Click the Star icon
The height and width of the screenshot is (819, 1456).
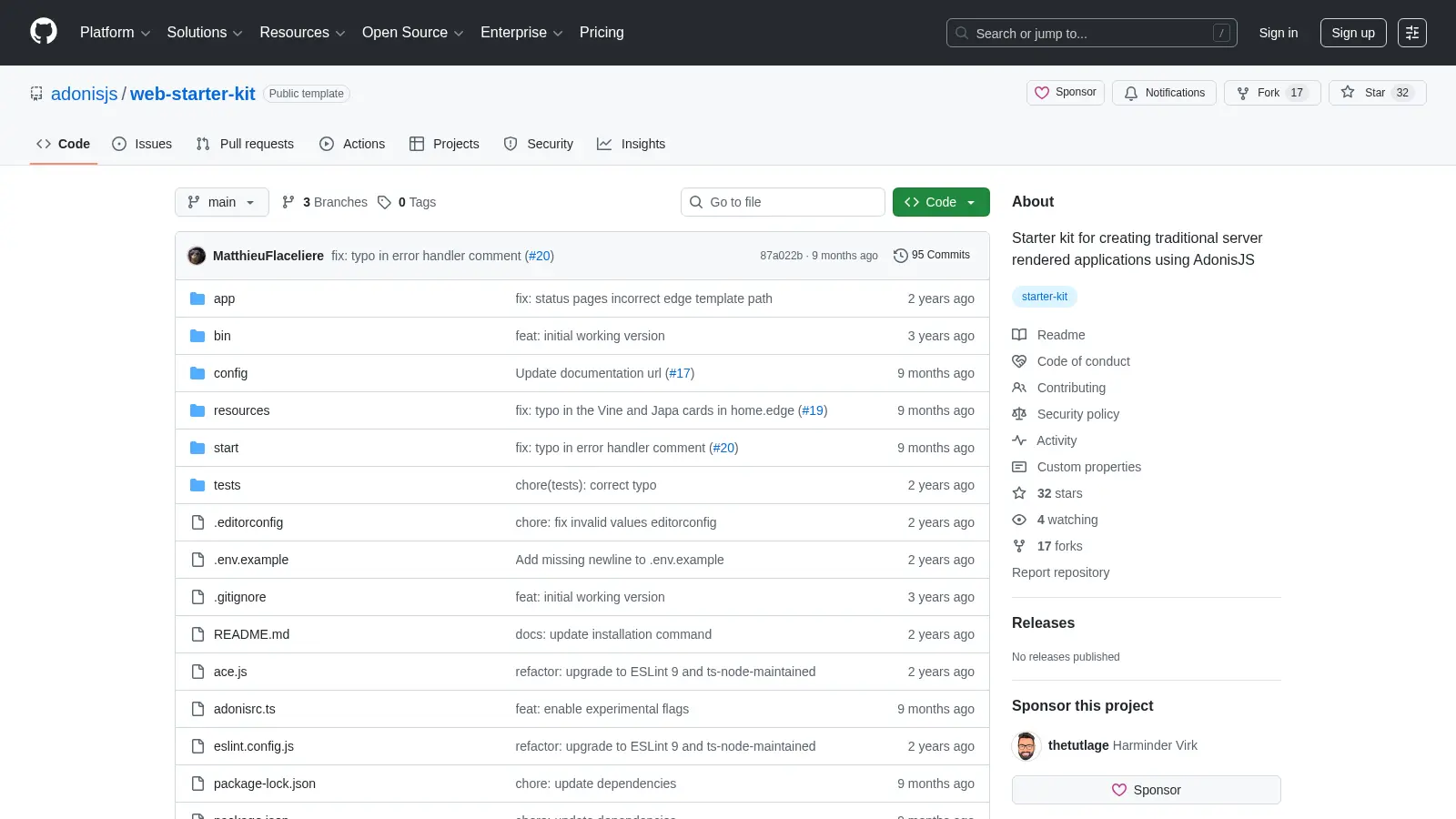point(1348,92)
